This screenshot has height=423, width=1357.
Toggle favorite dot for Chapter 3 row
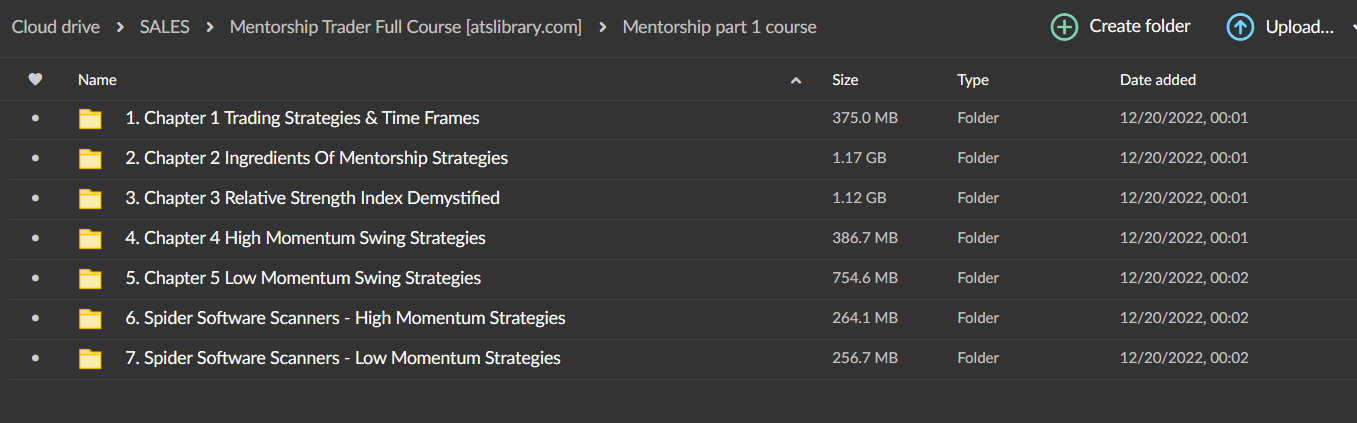[36, 198]
